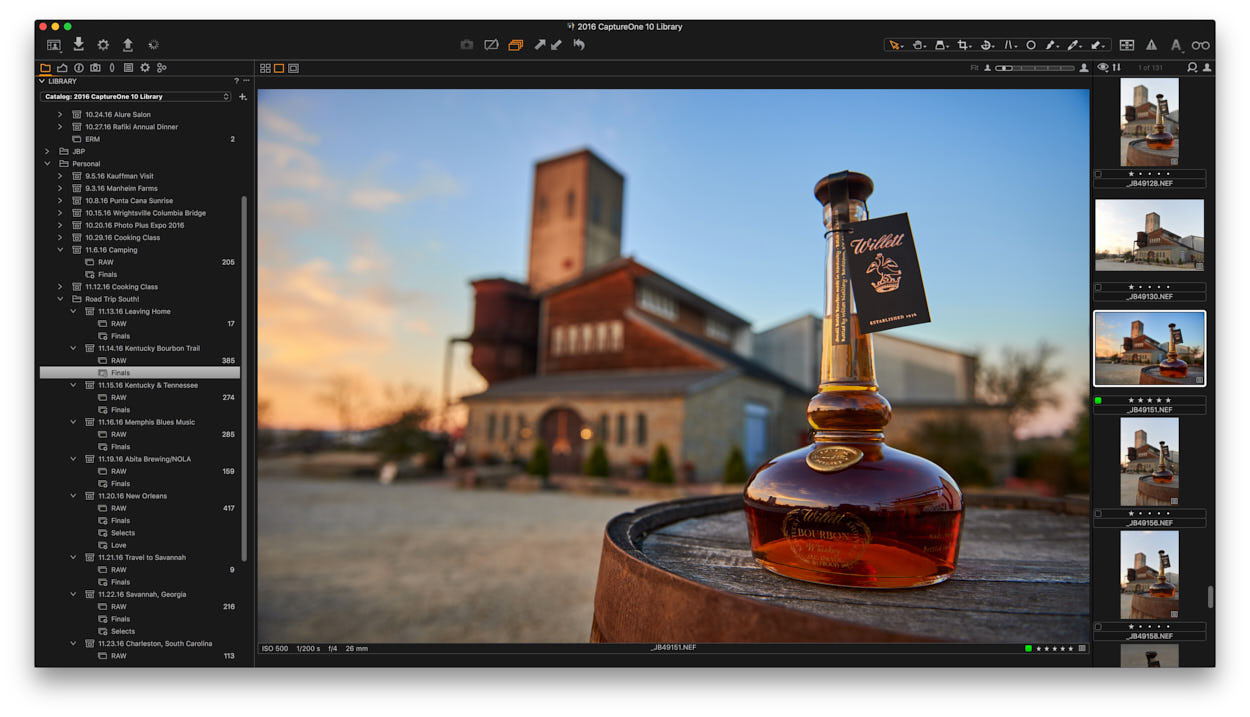
Task: Open the Catalog: 2016 CaptureOne 10 Library dropdown
Action: point(136,97)
